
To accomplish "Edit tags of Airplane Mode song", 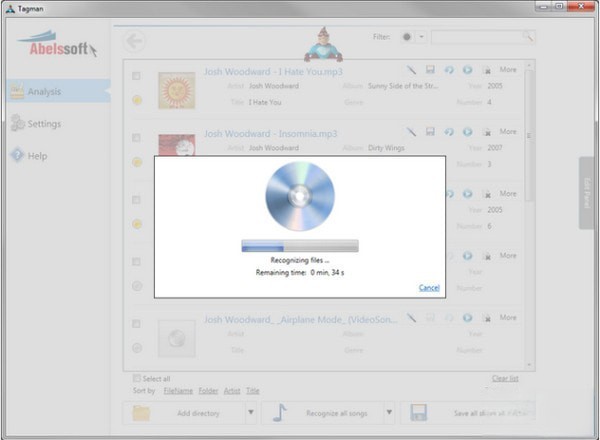I will (411, 318).
